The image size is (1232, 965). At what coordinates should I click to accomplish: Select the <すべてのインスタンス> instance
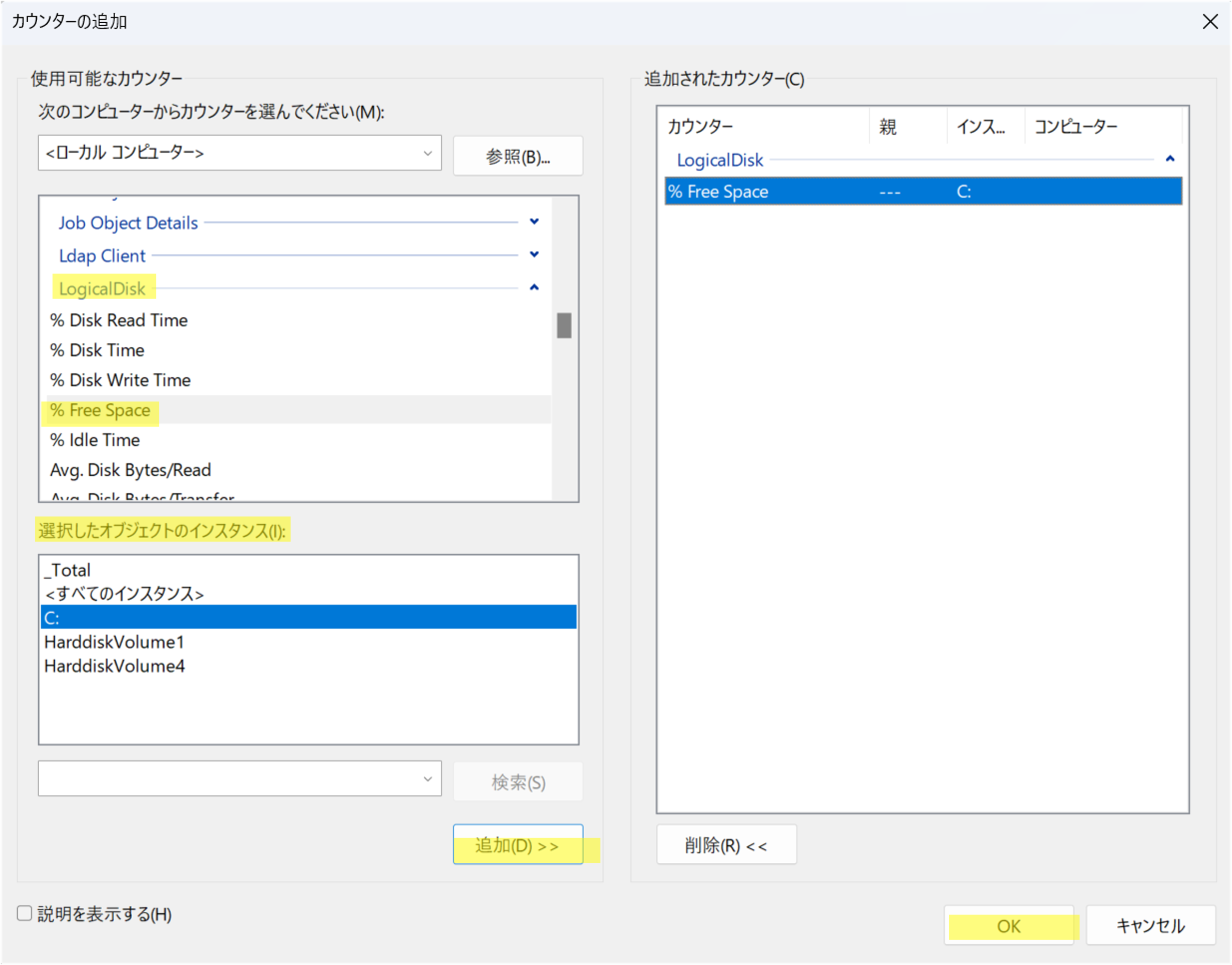308,594
